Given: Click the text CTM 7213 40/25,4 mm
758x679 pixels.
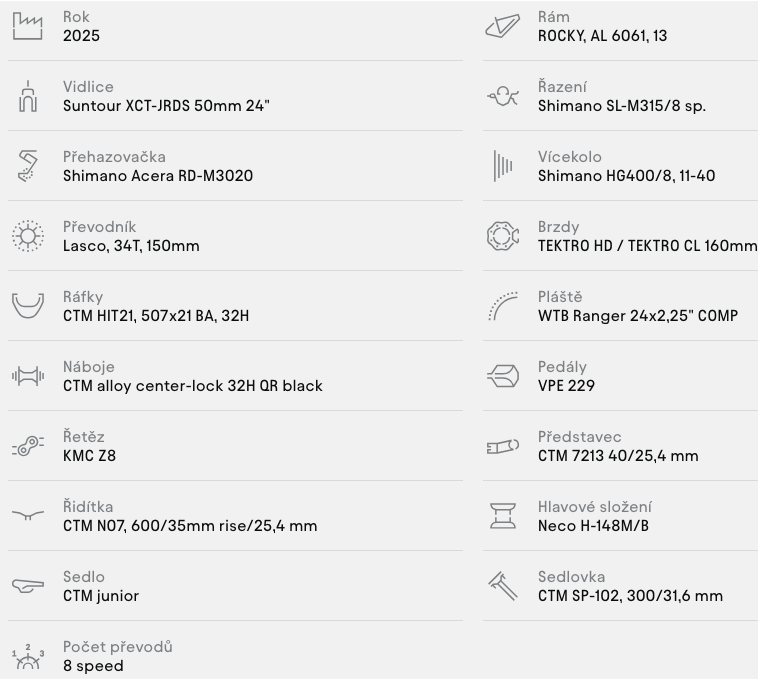Looking at the screenshot, I should 618,455.
